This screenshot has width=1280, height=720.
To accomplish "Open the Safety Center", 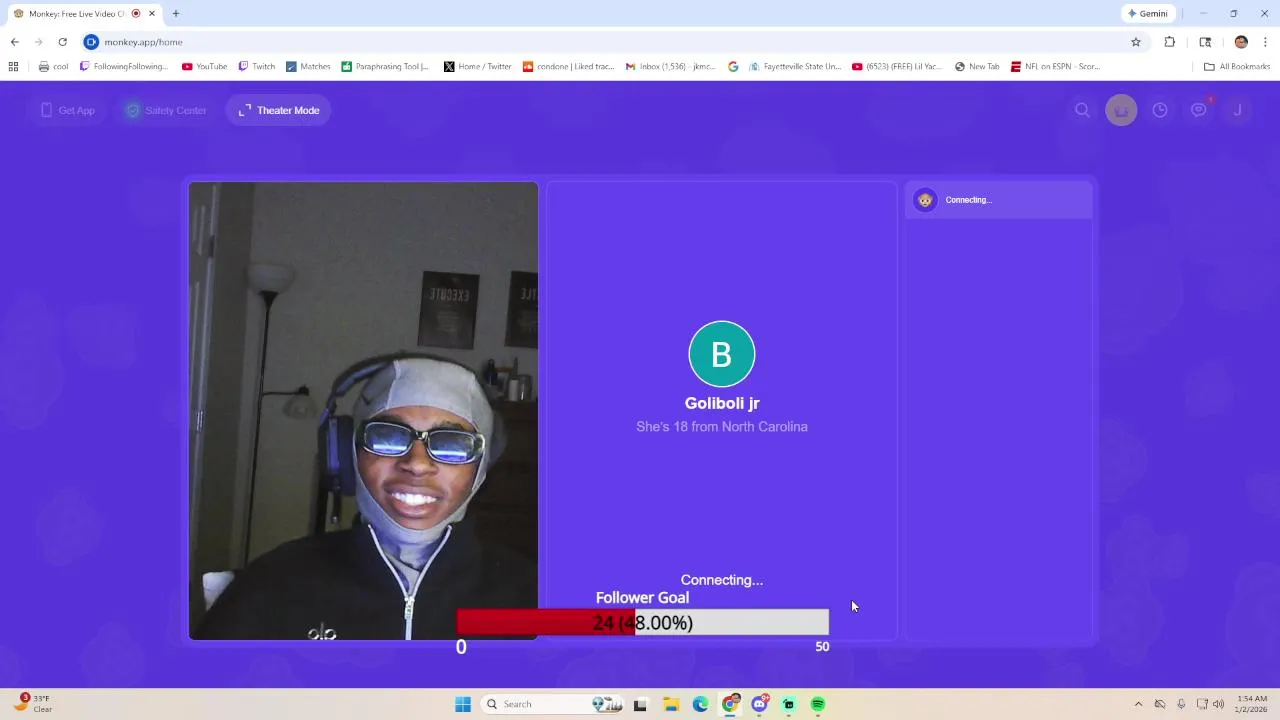I will coord(166,110).
